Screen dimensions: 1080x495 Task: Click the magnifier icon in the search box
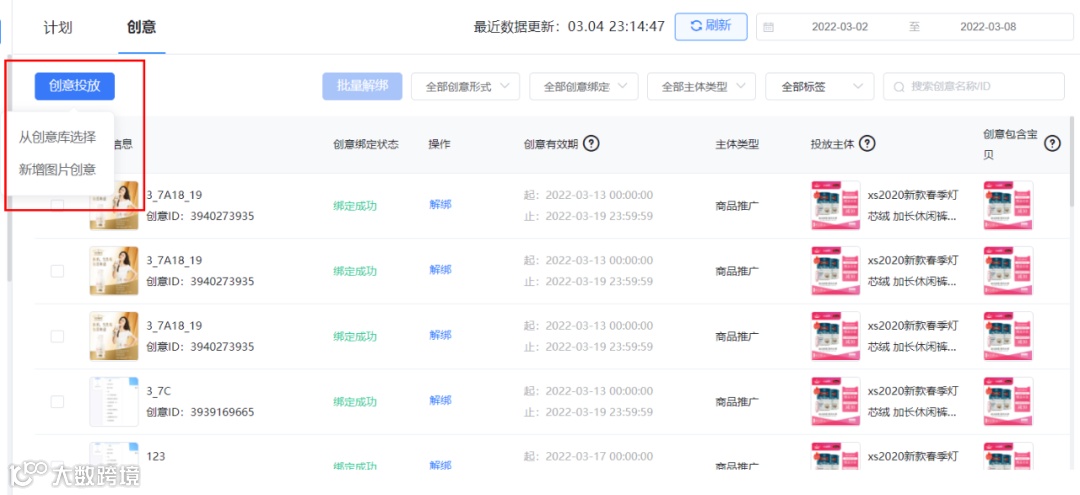coord(898,87)
